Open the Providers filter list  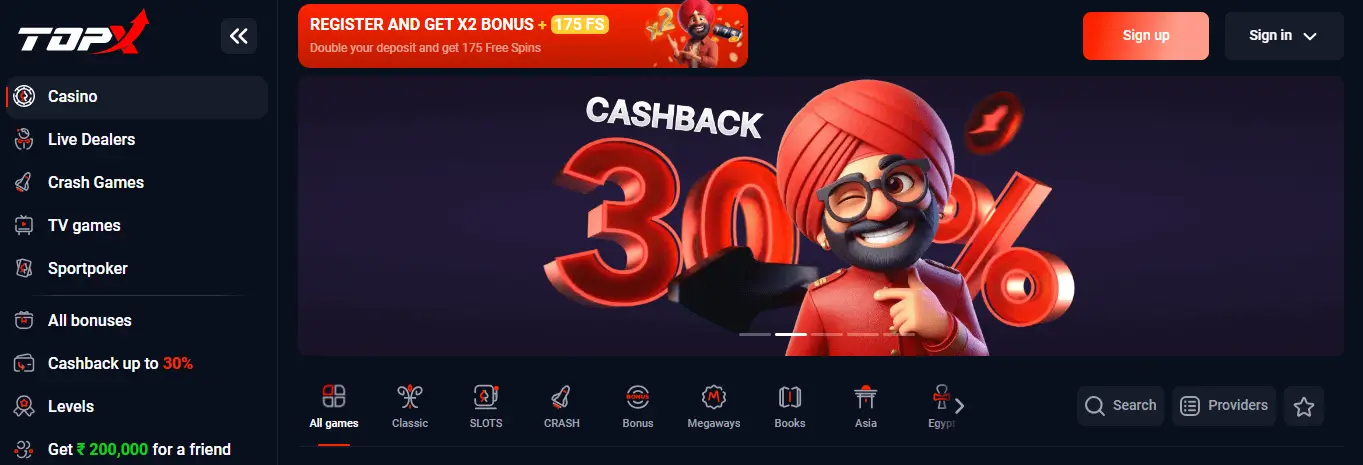coord(1224,406)
